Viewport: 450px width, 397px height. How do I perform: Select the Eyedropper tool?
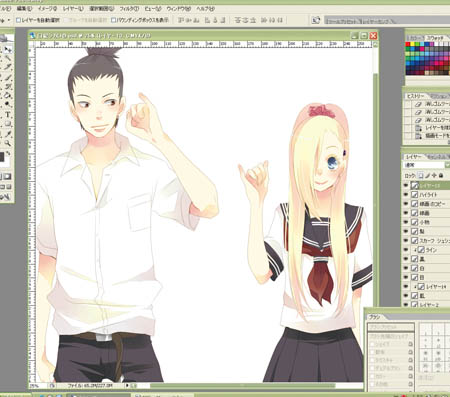coord(8,134)
